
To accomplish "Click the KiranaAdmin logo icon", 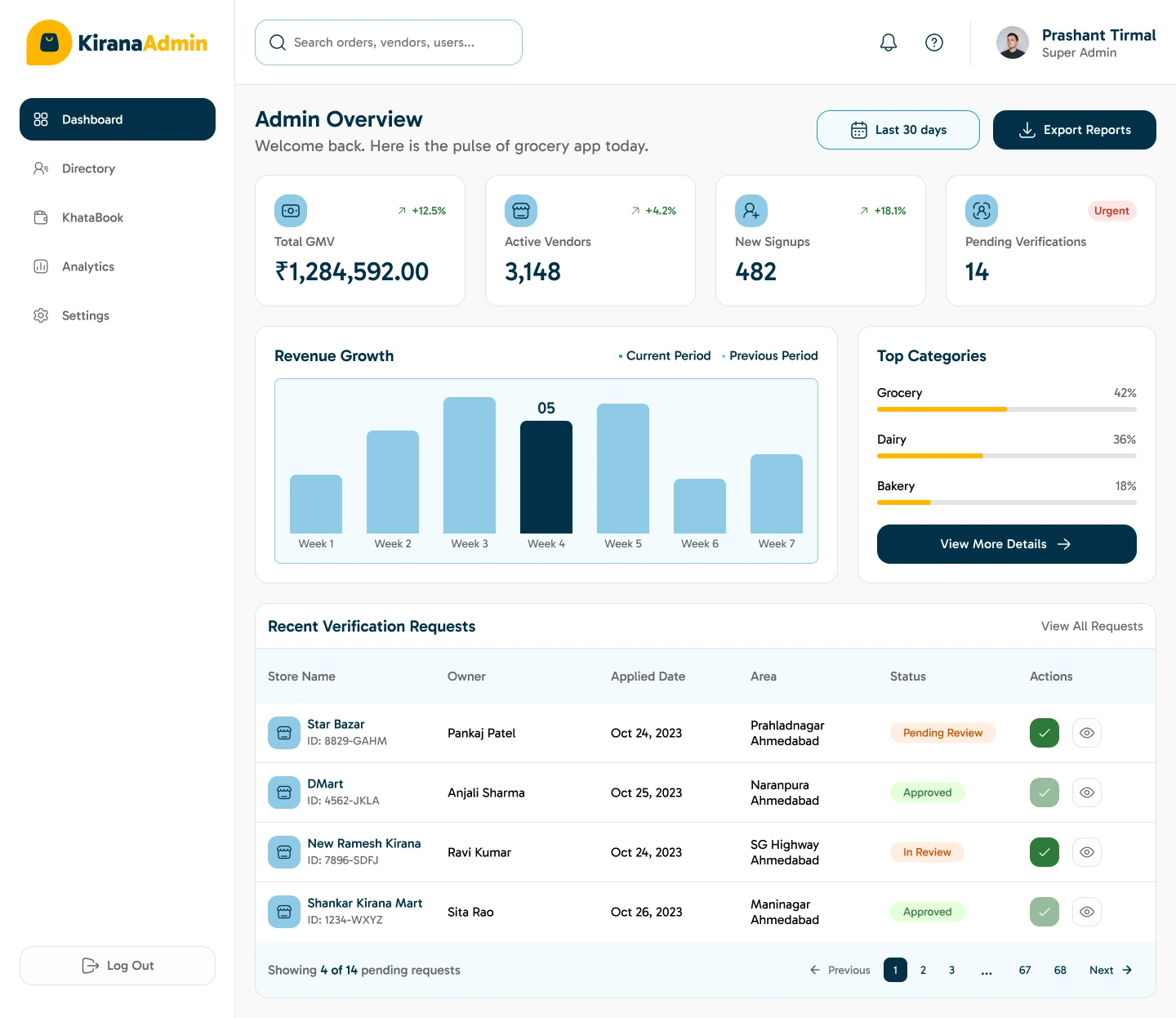I will (49, 42).
